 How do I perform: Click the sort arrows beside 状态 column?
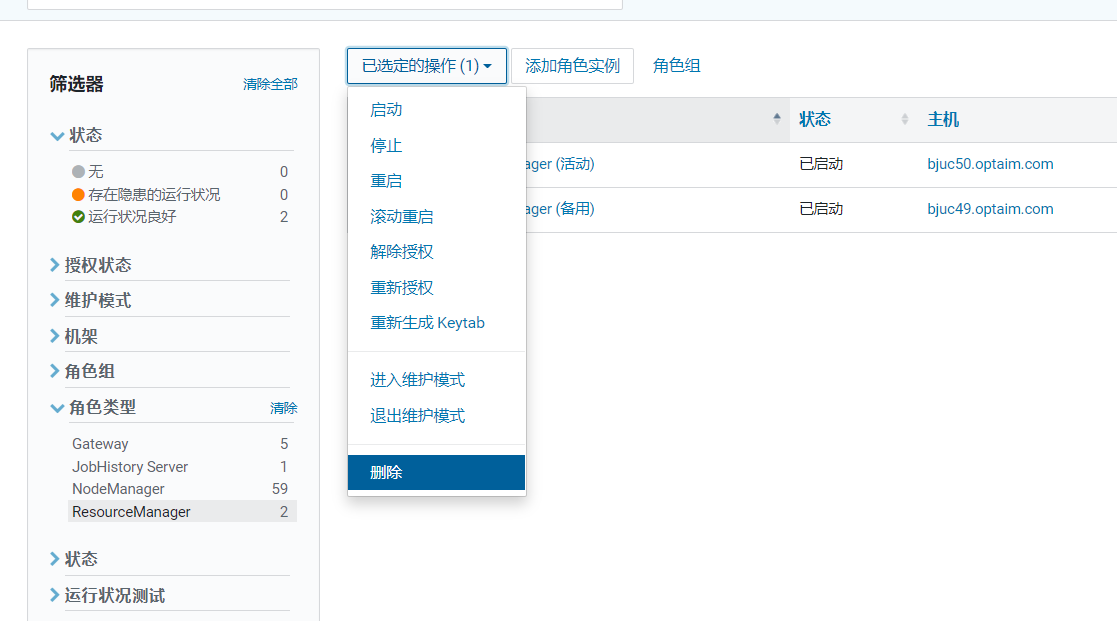point(905,119)
